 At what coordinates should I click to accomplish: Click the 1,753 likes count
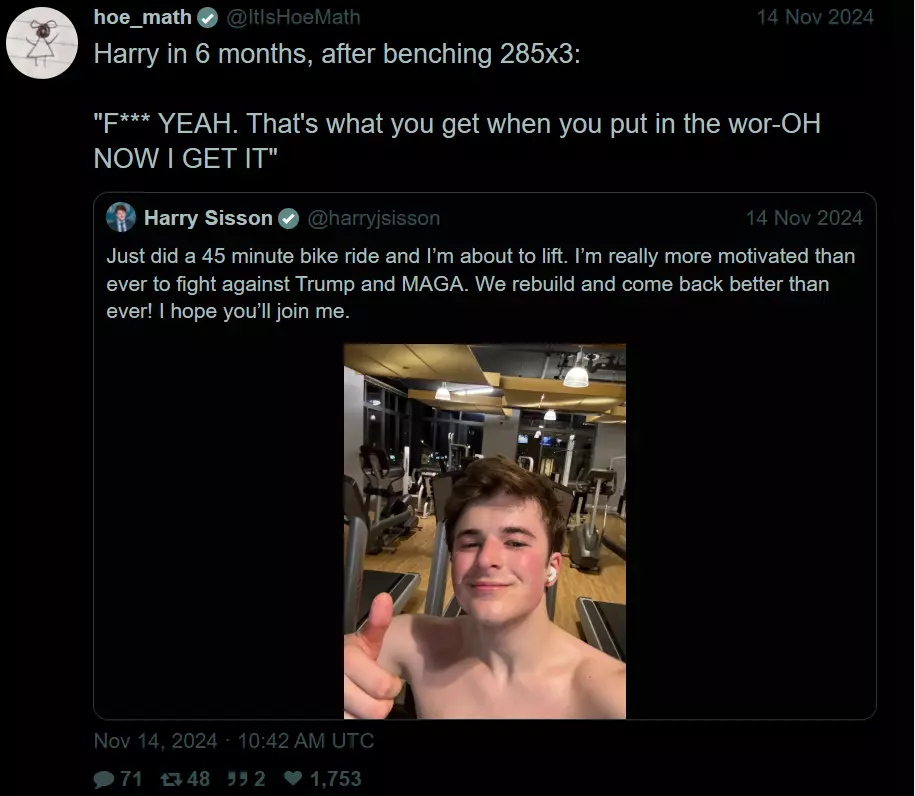coord(336,779)
